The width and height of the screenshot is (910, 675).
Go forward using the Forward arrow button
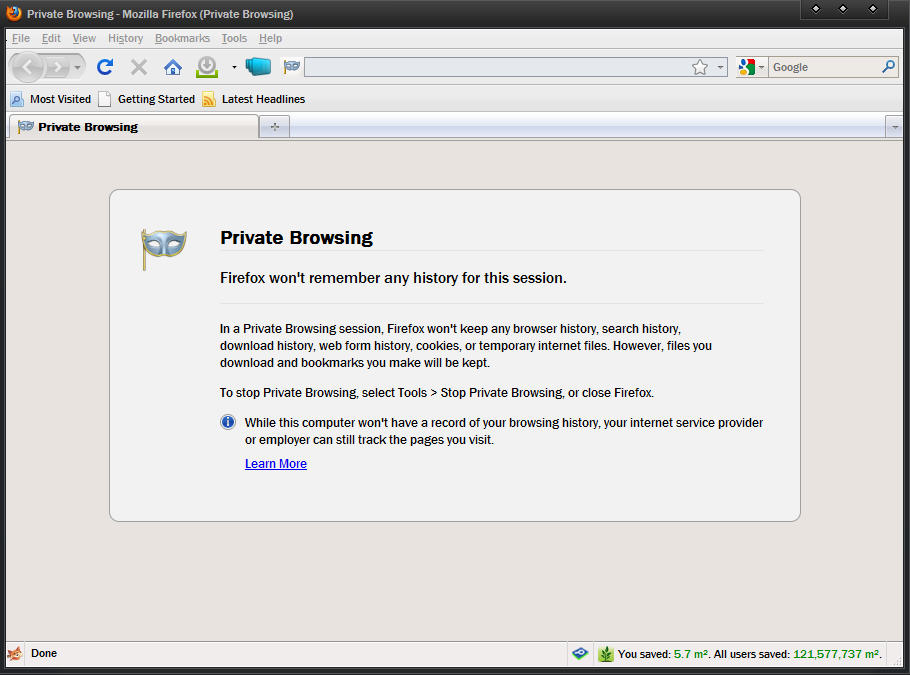point(56,67)
